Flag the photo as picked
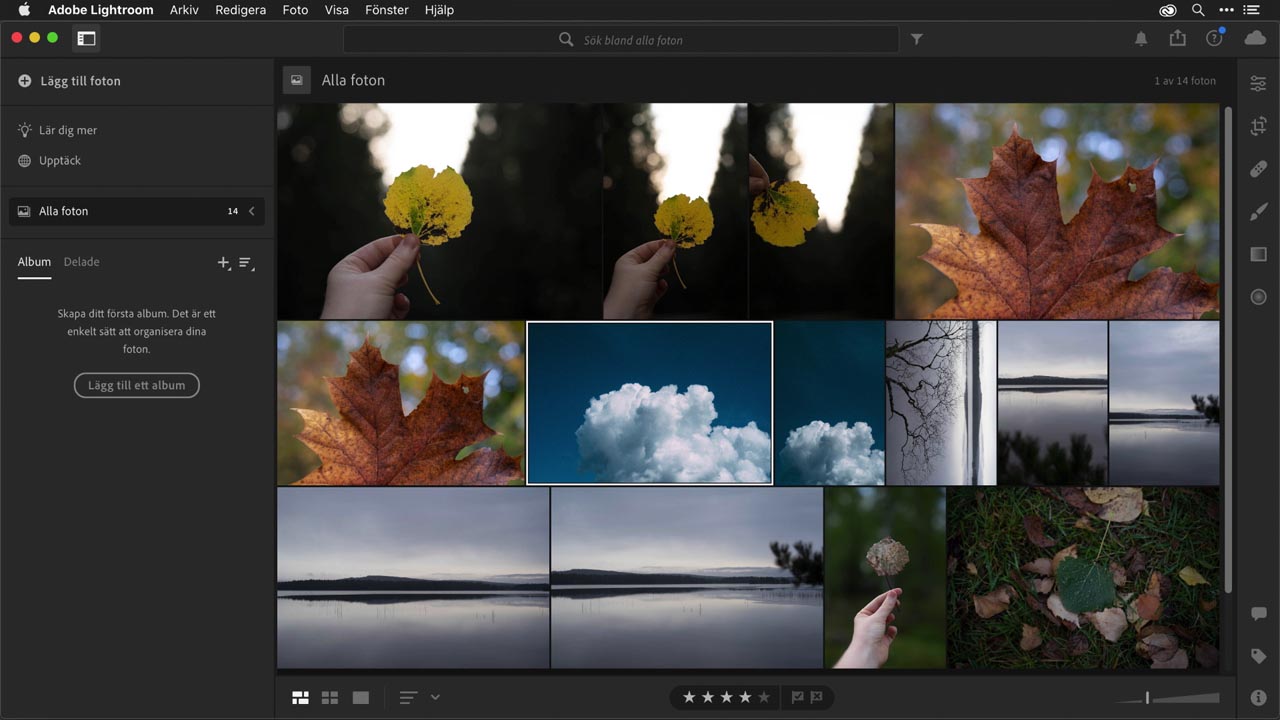The image size is (1280, 720). point(797,697)
